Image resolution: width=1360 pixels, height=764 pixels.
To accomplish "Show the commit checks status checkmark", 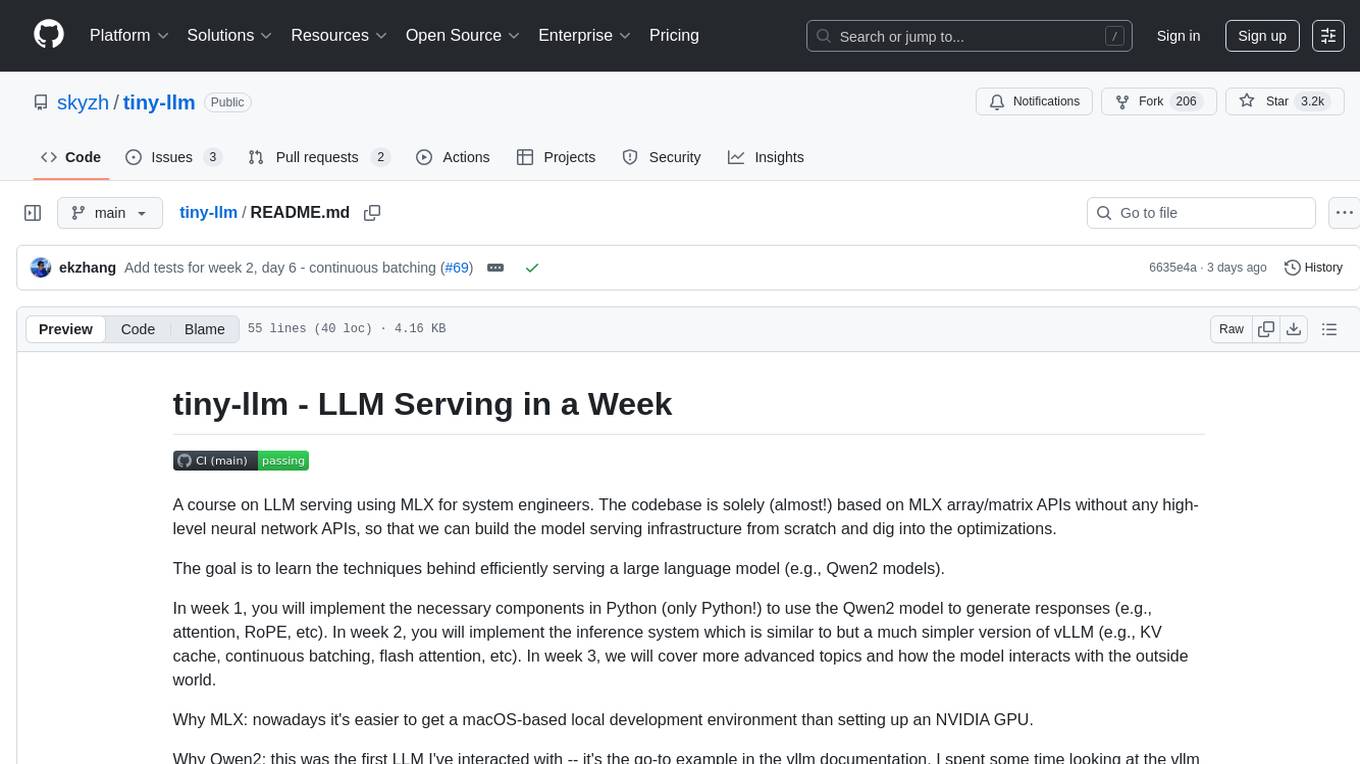I will click(532, 267).
